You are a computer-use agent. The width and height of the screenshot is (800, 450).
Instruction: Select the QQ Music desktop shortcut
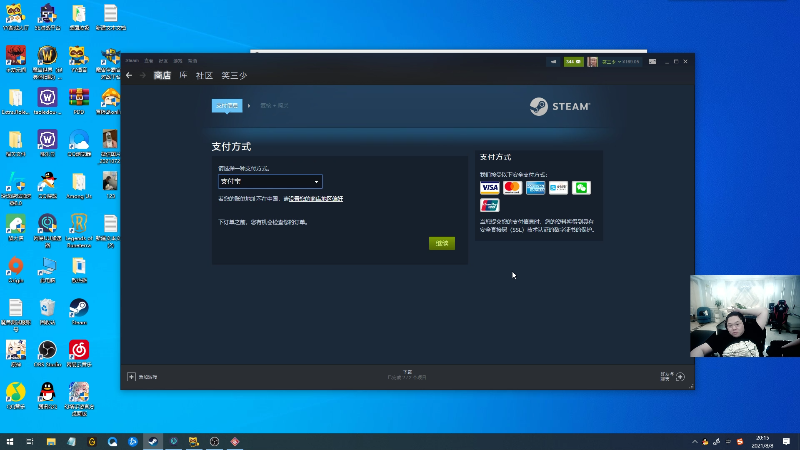[x=16, y=396]
